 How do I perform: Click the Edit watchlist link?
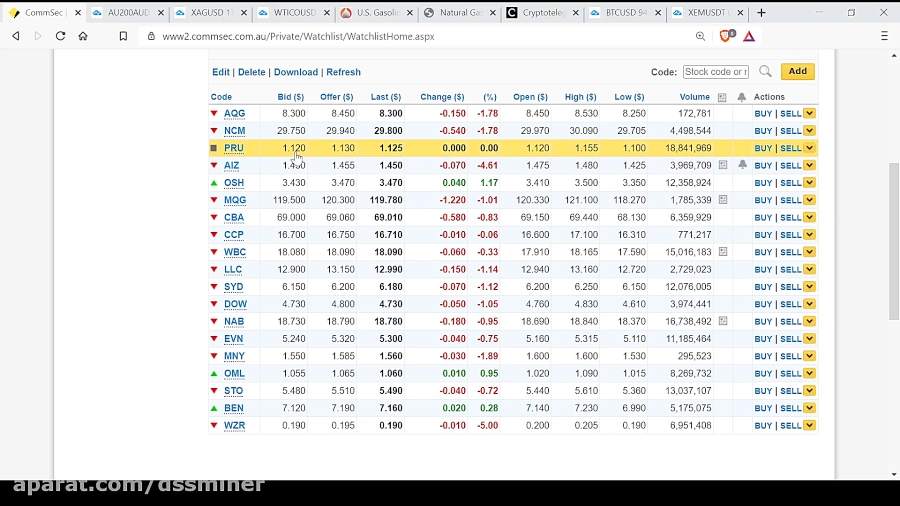(220, 72)
